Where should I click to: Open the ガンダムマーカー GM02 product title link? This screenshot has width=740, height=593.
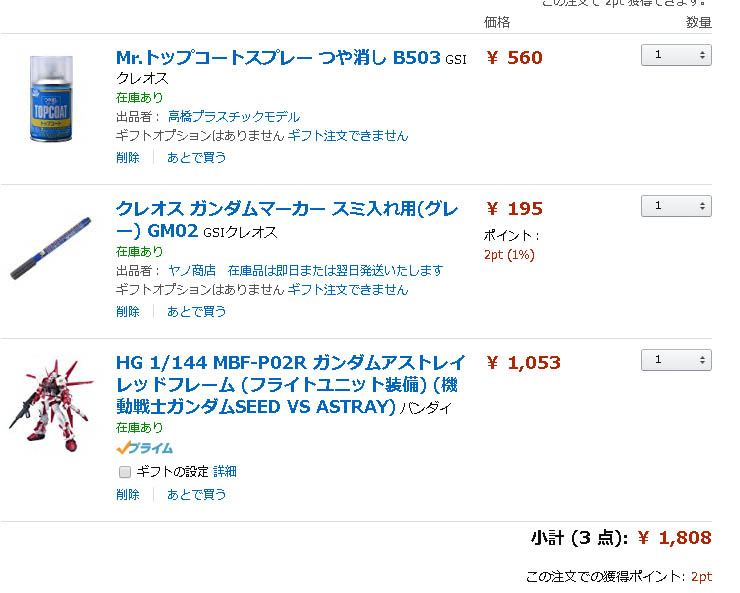click(287, 209)
